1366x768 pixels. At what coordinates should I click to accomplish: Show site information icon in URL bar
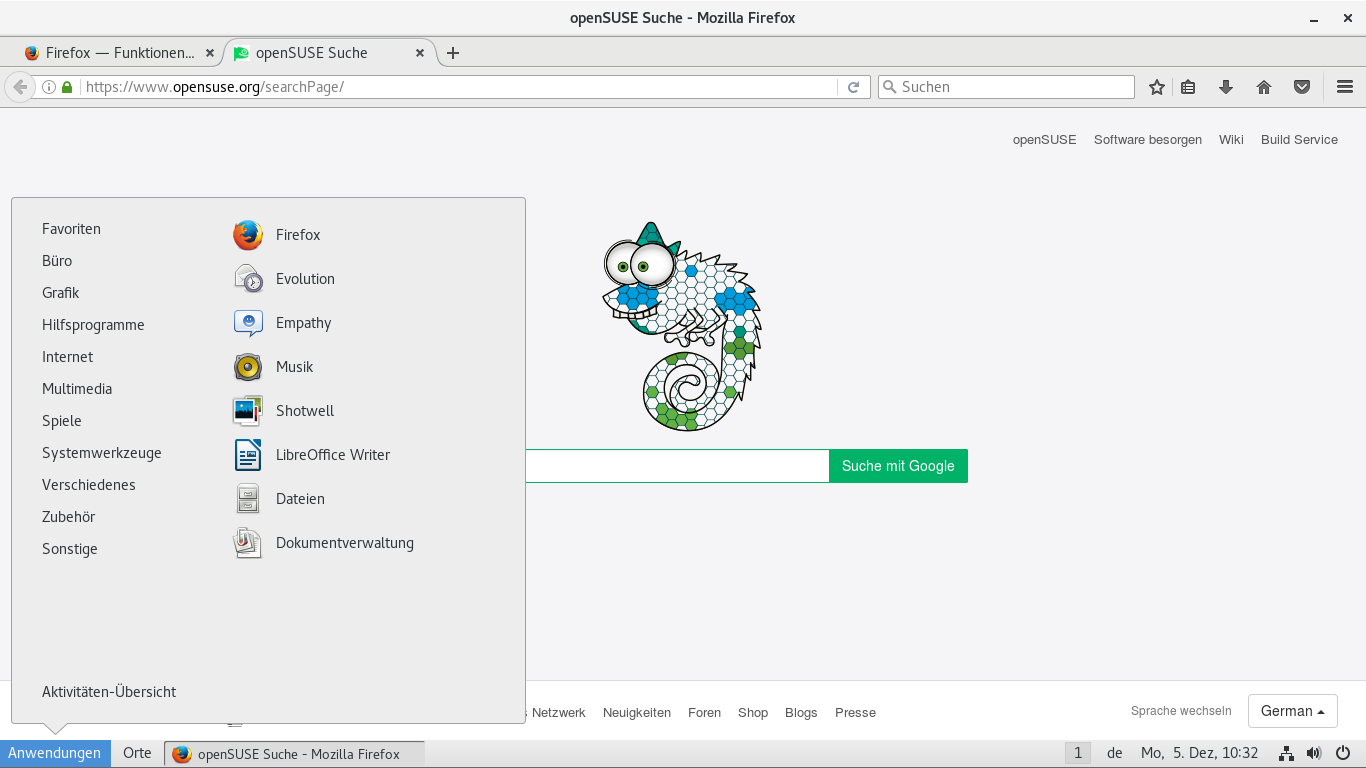pos(49,87)
